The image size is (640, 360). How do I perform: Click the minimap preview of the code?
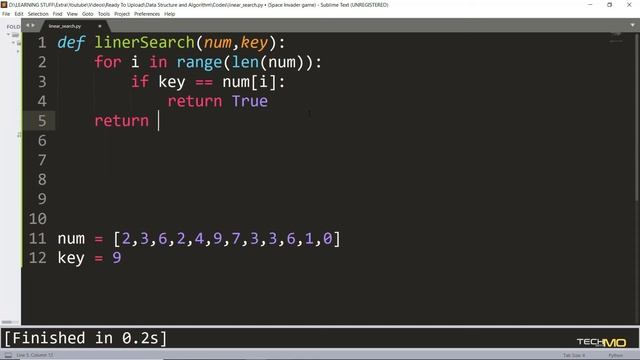click(x=616, y=38)
